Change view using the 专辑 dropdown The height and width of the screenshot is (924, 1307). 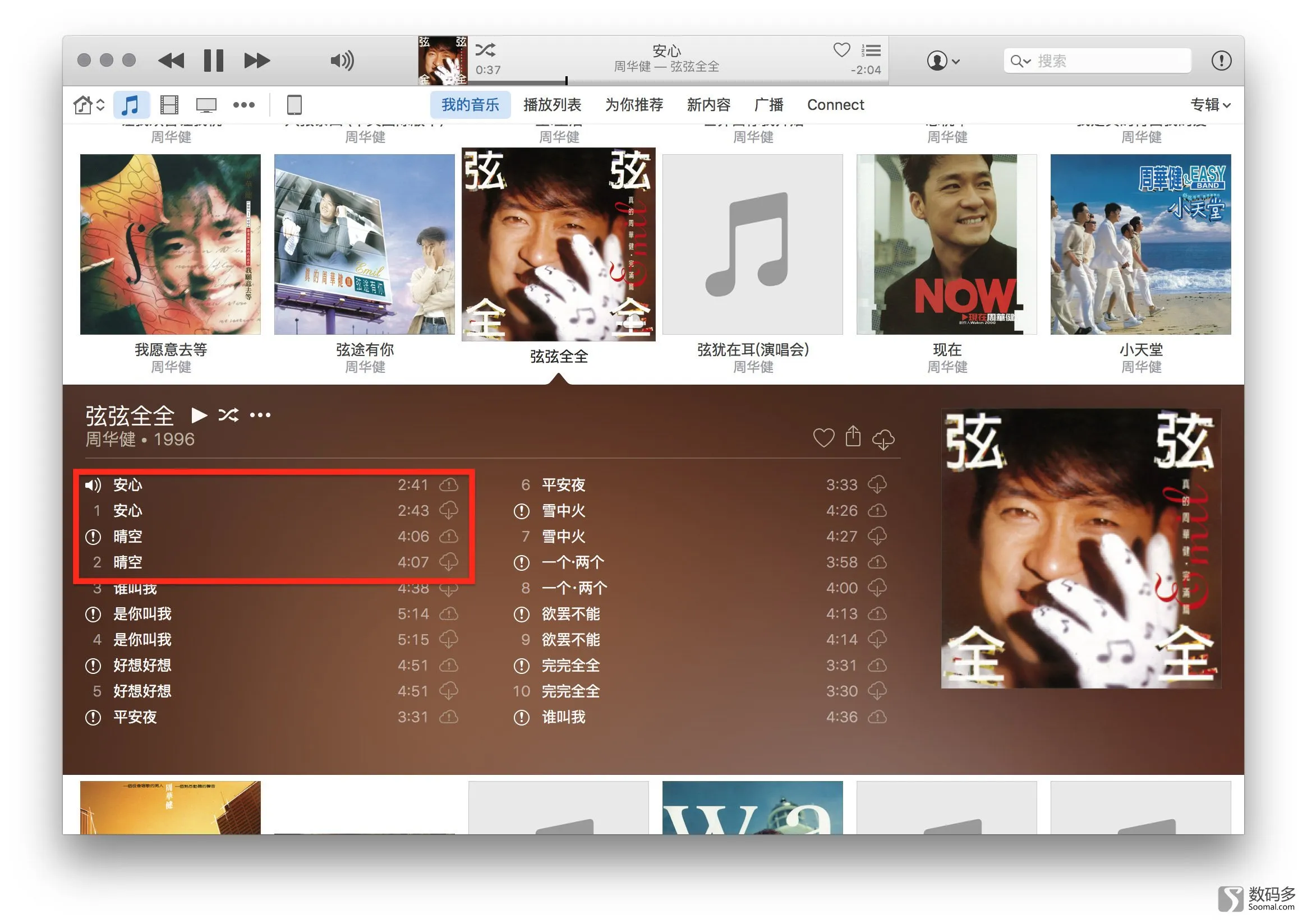(x=1210, y=105)
